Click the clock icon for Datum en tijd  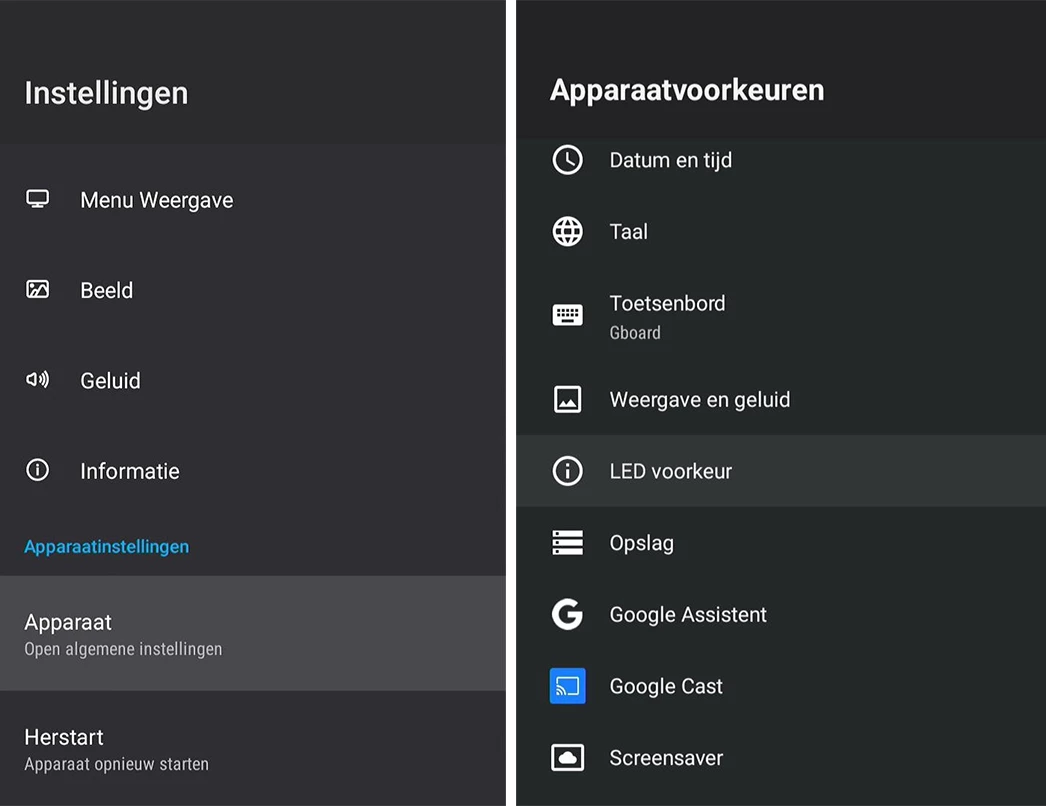(x=567, y=160)
